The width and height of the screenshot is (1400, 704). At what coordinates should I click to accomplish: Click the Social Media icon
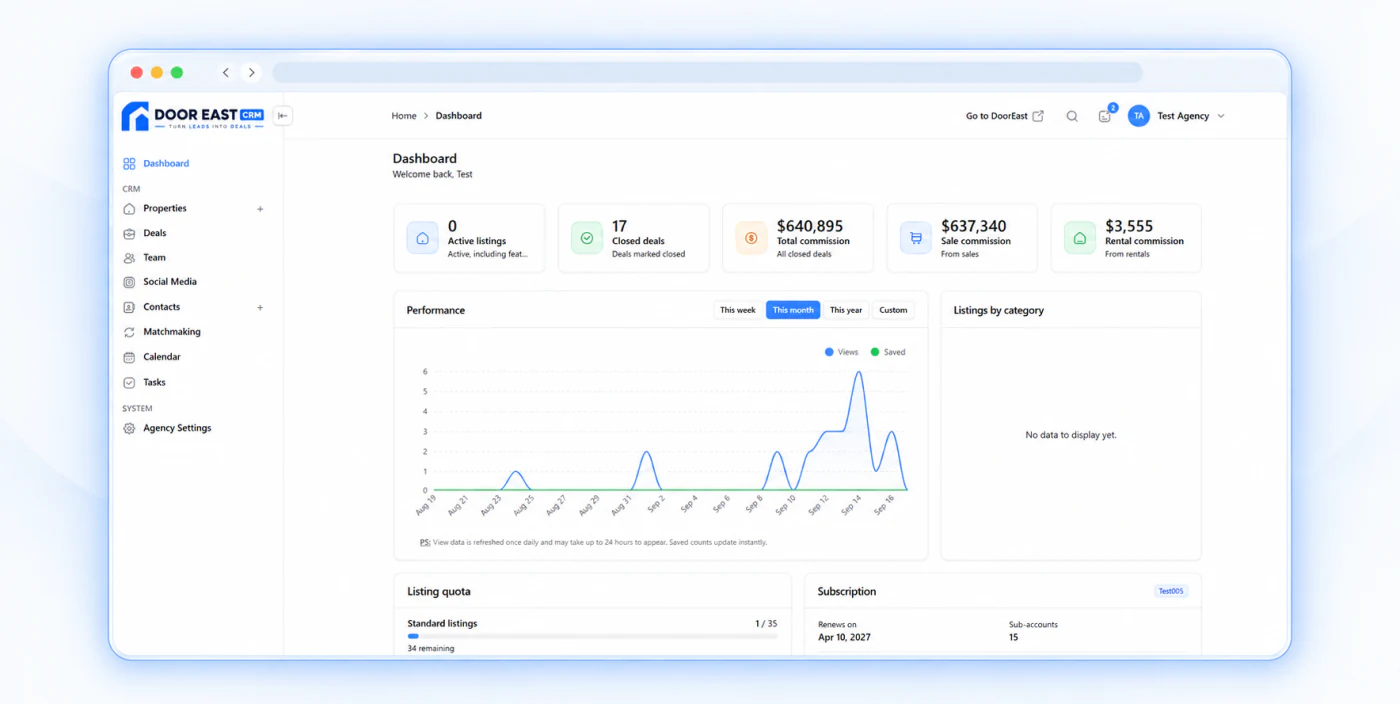coord(129,282)
